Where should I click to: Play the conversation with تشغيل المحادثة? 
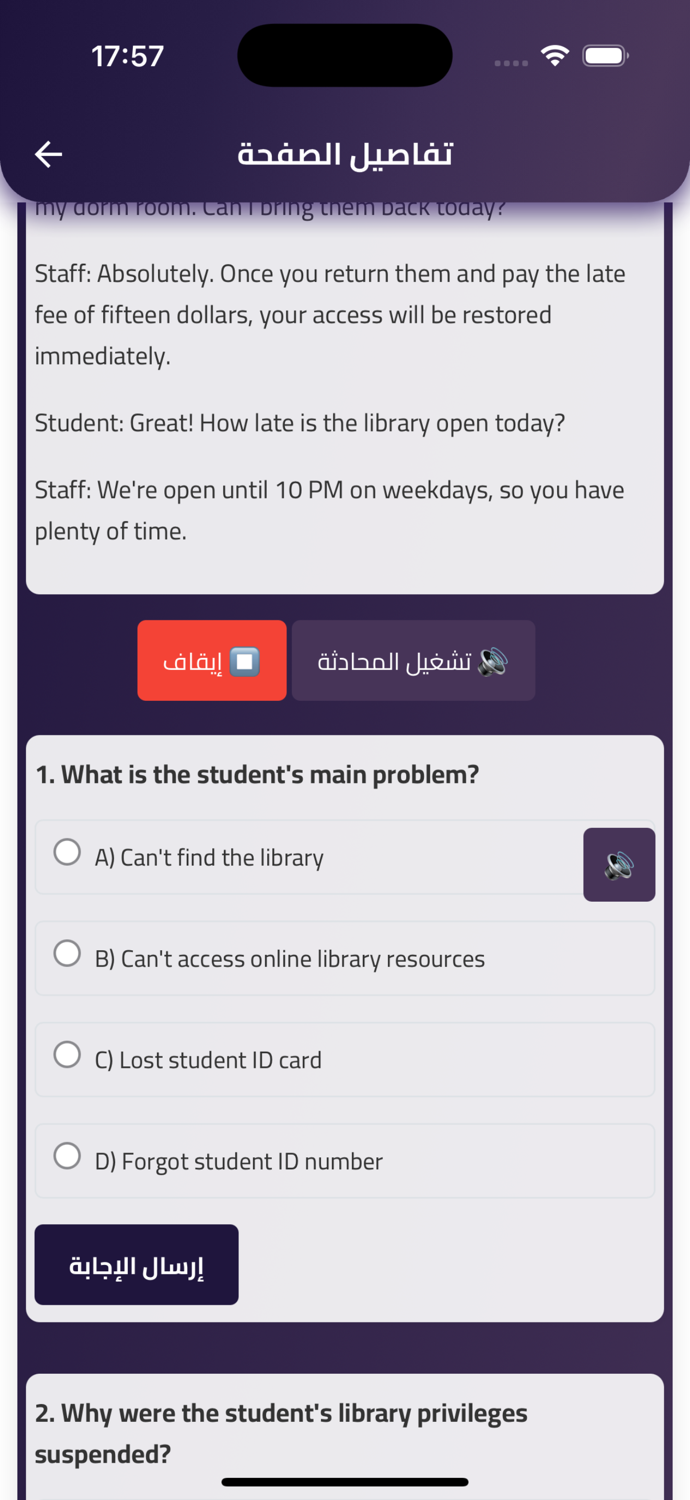point(413,661)
